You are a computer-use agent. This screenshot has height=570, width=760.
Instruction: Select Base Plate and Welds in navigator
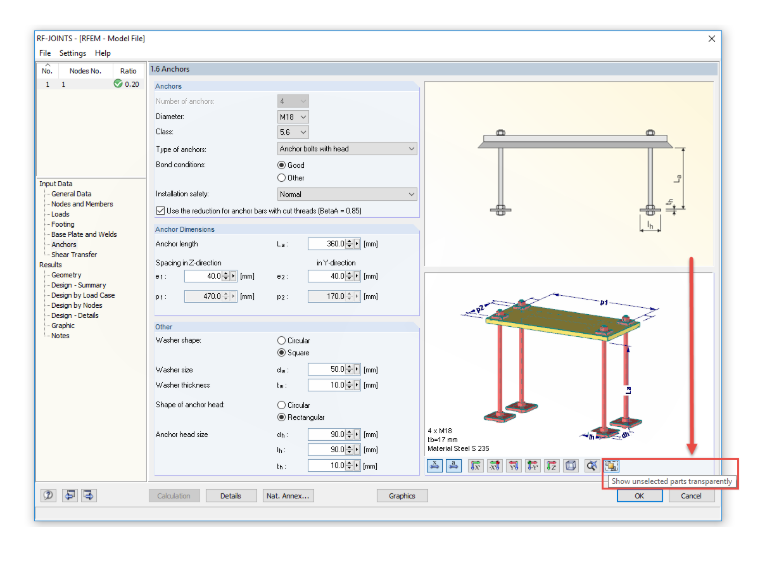(x=84, y=234)
